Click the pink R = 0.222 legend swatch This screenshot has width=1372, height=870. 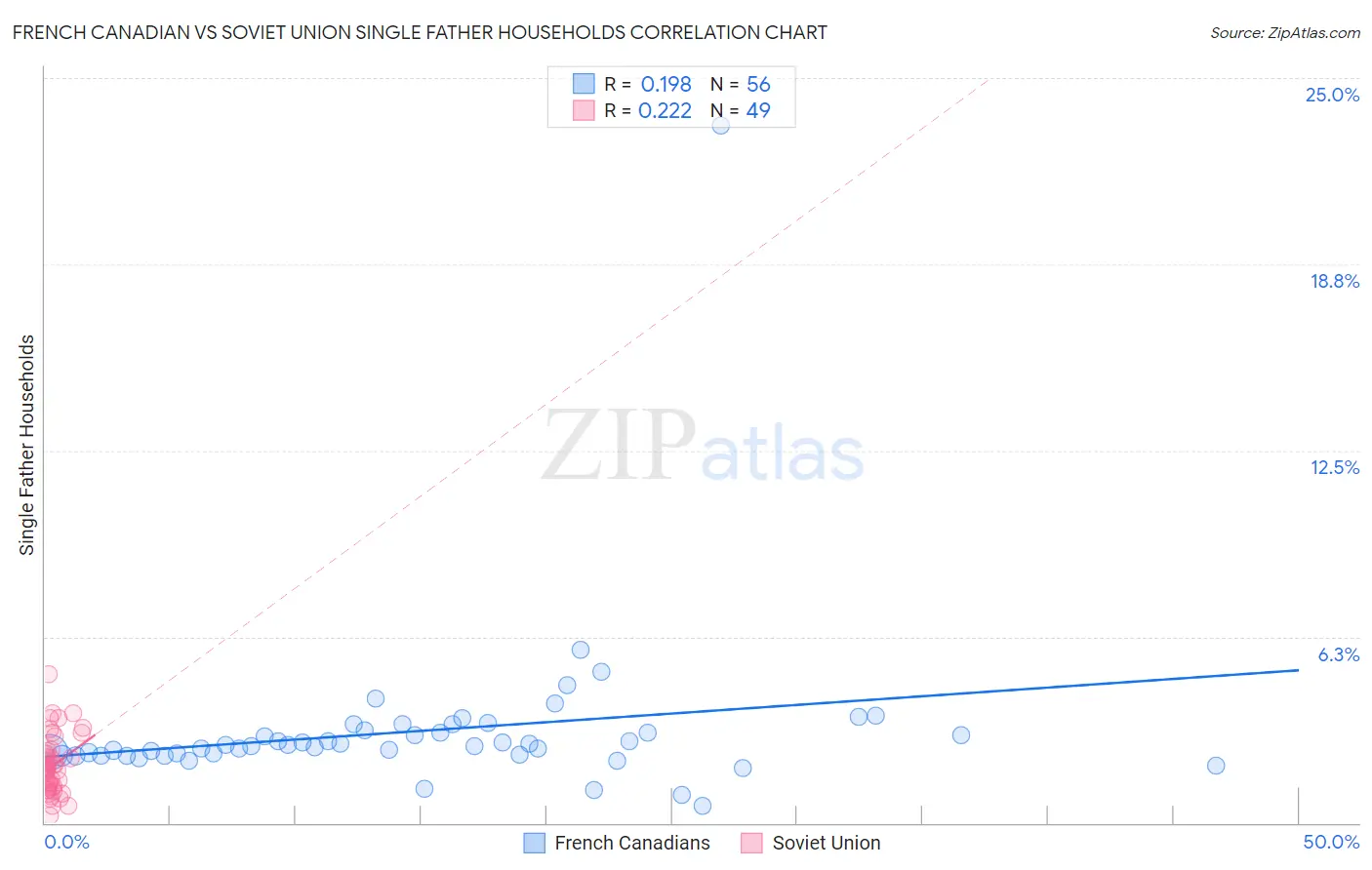[x=584, y=110]
